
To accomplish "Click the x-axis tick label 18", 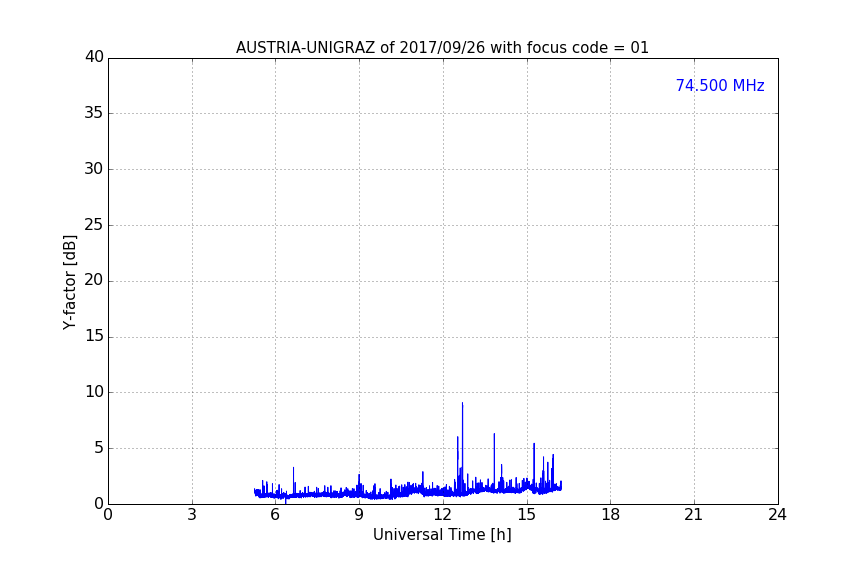I will pyautogui.click(x=611, y=515).
